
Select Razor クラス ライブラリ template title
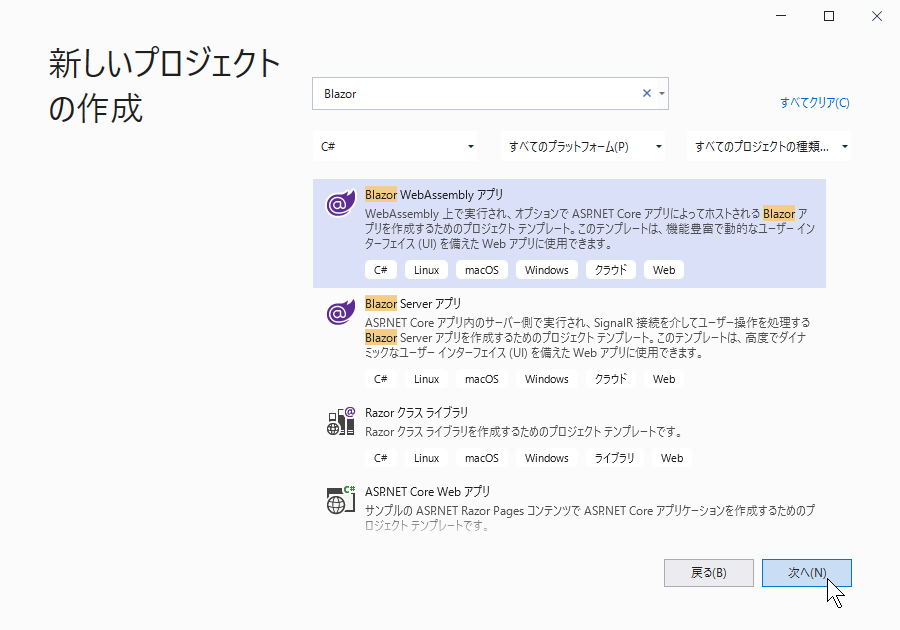point(416,413)
